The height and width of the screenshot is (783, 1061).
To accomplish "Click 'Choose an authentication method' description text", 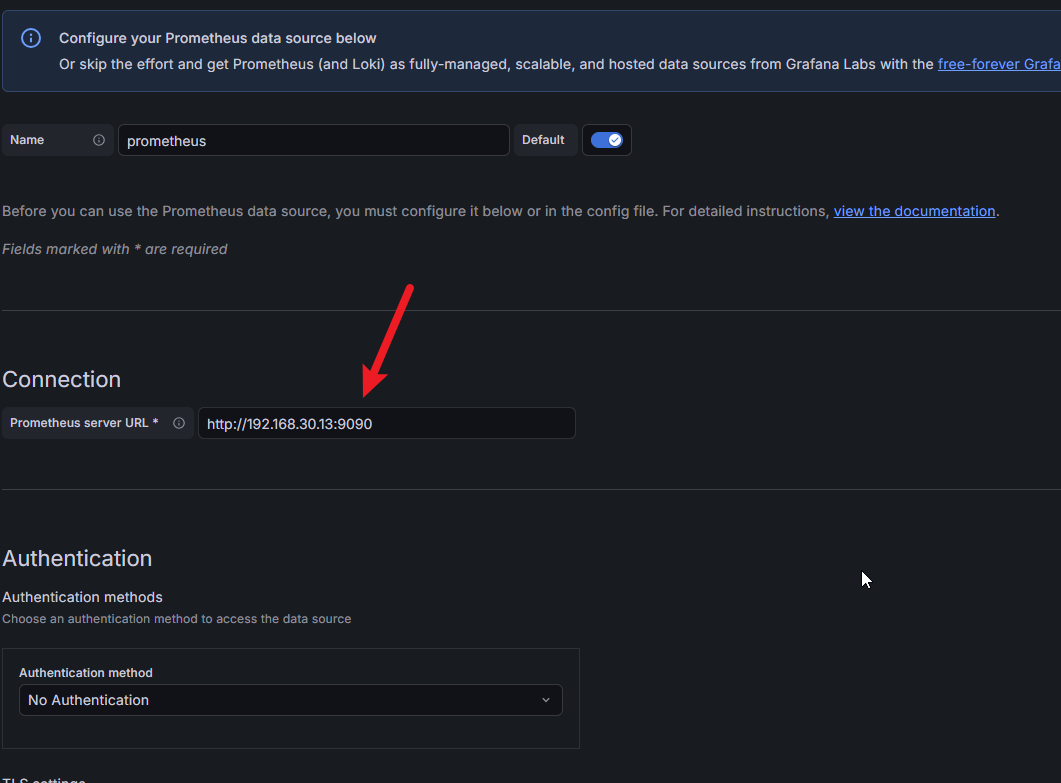I will point(177,619).
